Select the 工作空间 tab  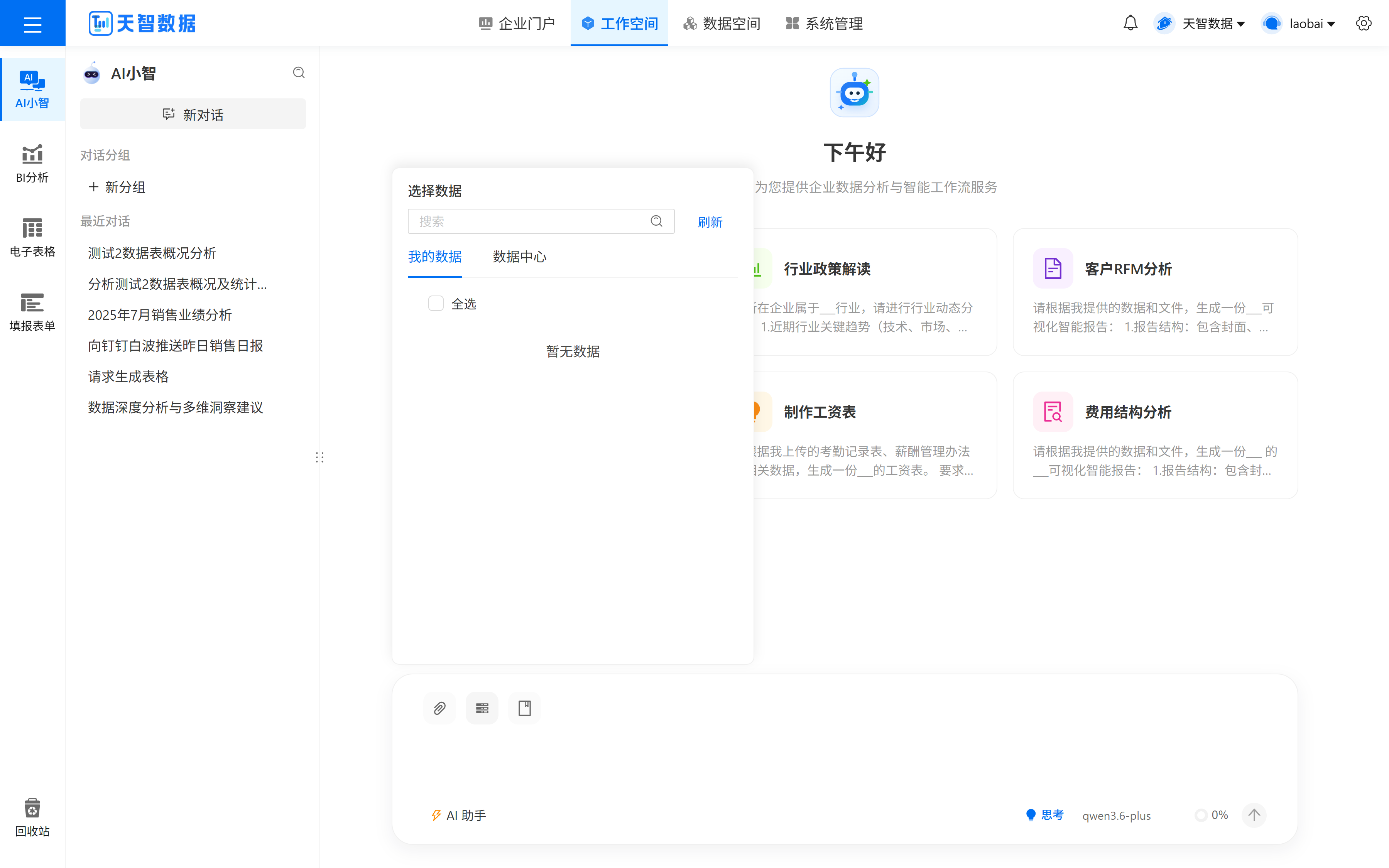tap(619, 24)
